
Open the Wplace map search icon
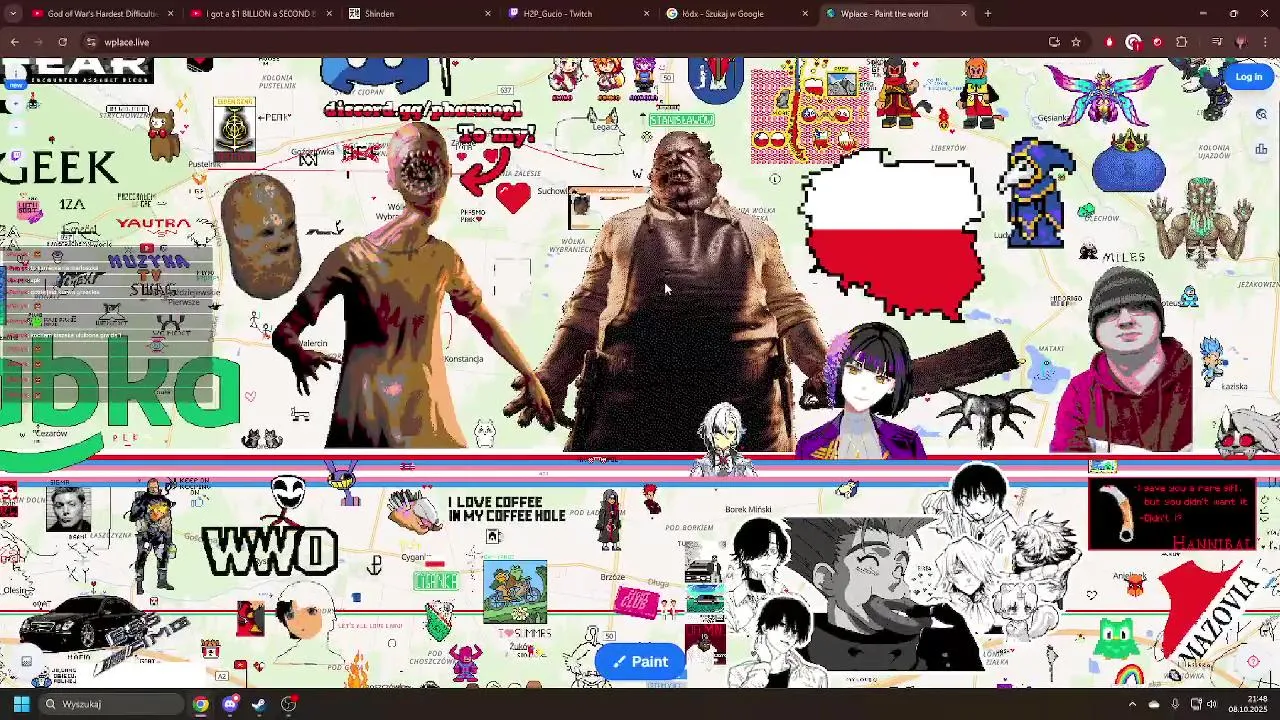(1261, 115)
